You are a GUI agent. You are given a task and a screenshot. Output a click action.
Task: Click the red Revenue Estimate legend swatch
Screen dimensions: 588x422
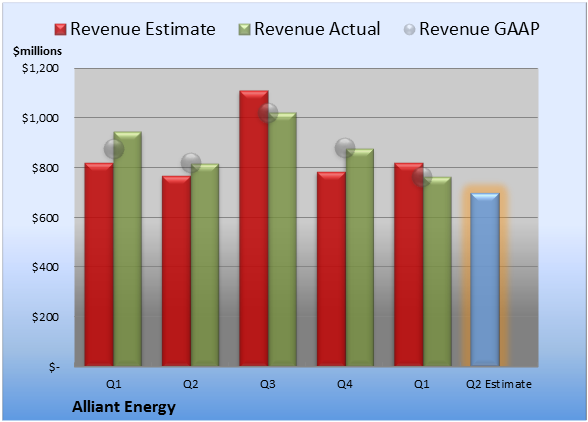[60, 30]
